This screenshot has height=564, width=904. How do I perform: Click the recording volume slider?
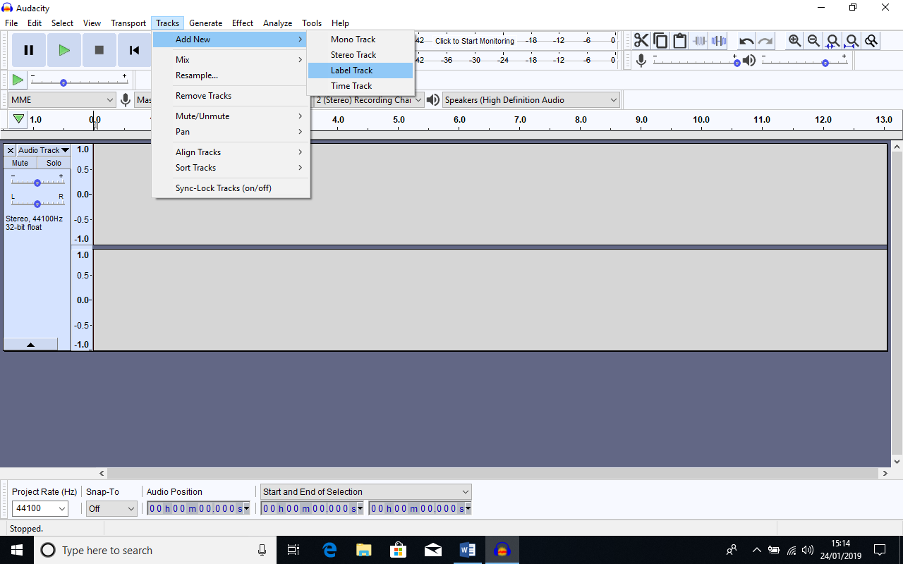point(696,61)
